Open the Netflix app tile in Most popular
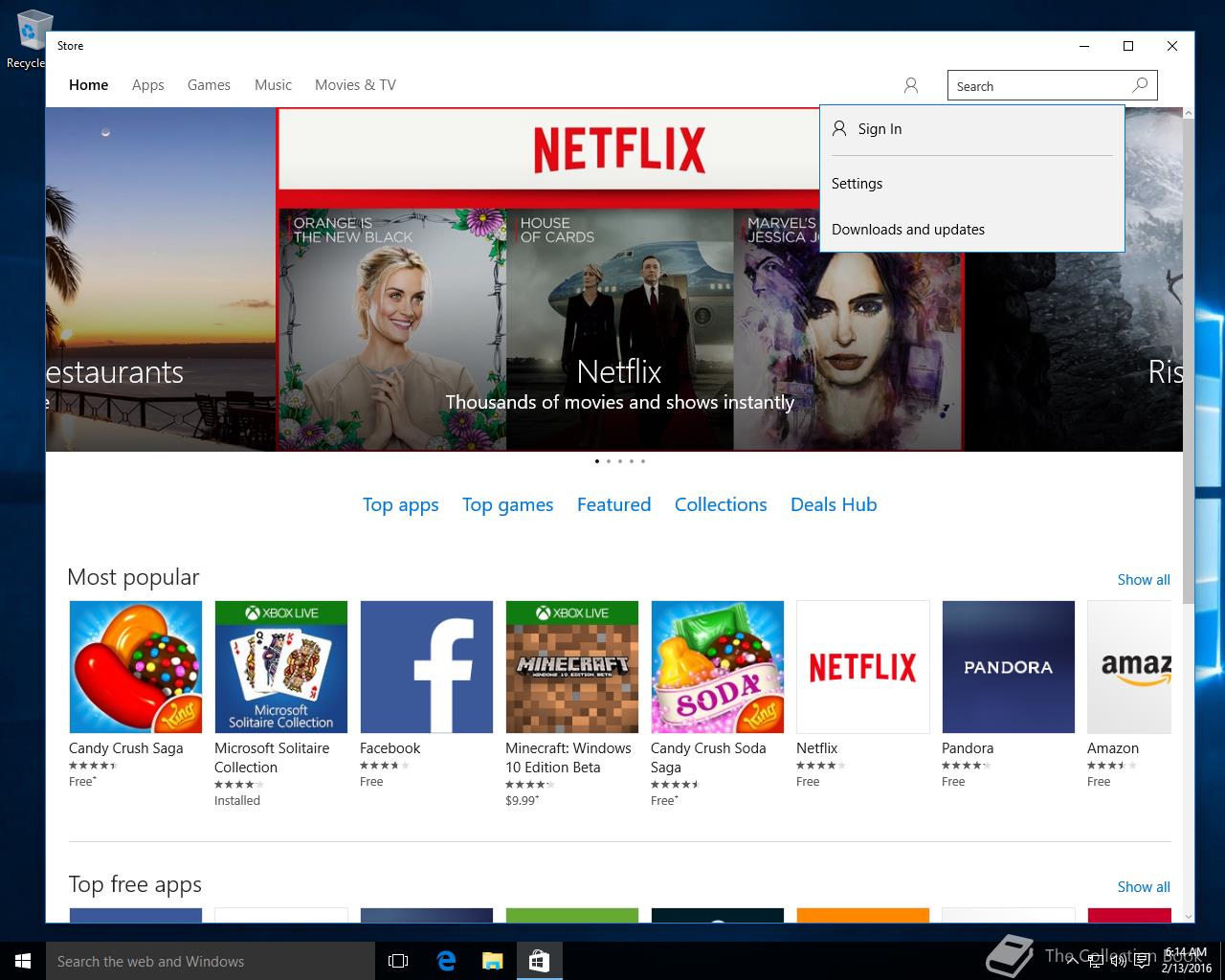 click(x=863, y=667)
